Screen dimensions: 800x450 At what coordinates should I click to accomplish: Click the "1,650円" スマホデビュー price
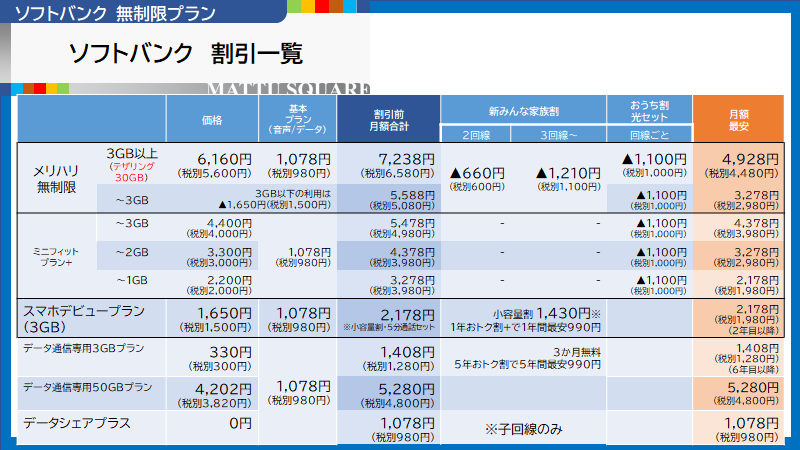tap(224, 313)
